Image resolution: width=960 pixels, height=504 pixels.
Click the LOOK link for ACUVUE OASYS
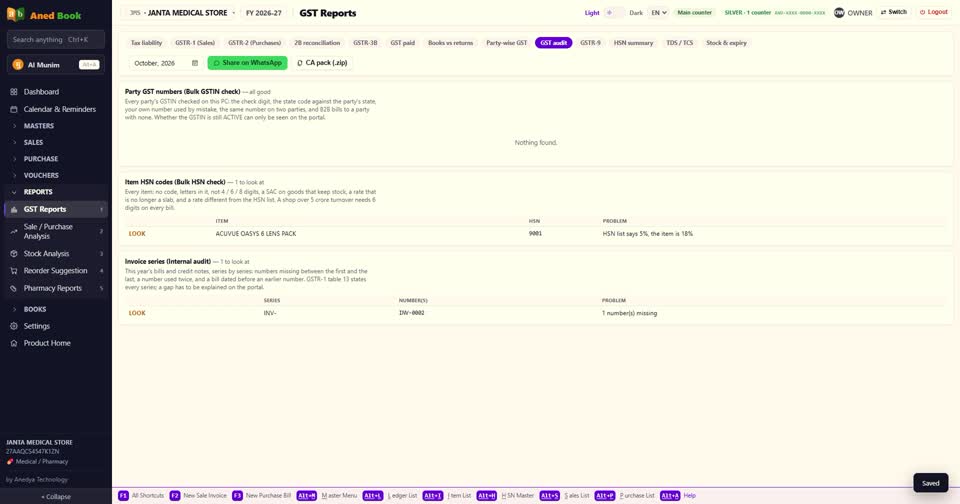137,234
